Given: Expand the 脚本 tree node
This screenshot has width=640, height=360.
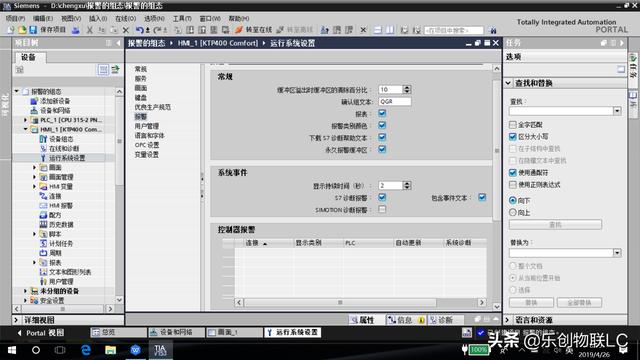Looking at the screenshot, I should pyautogui.click(x=35, y=234).
